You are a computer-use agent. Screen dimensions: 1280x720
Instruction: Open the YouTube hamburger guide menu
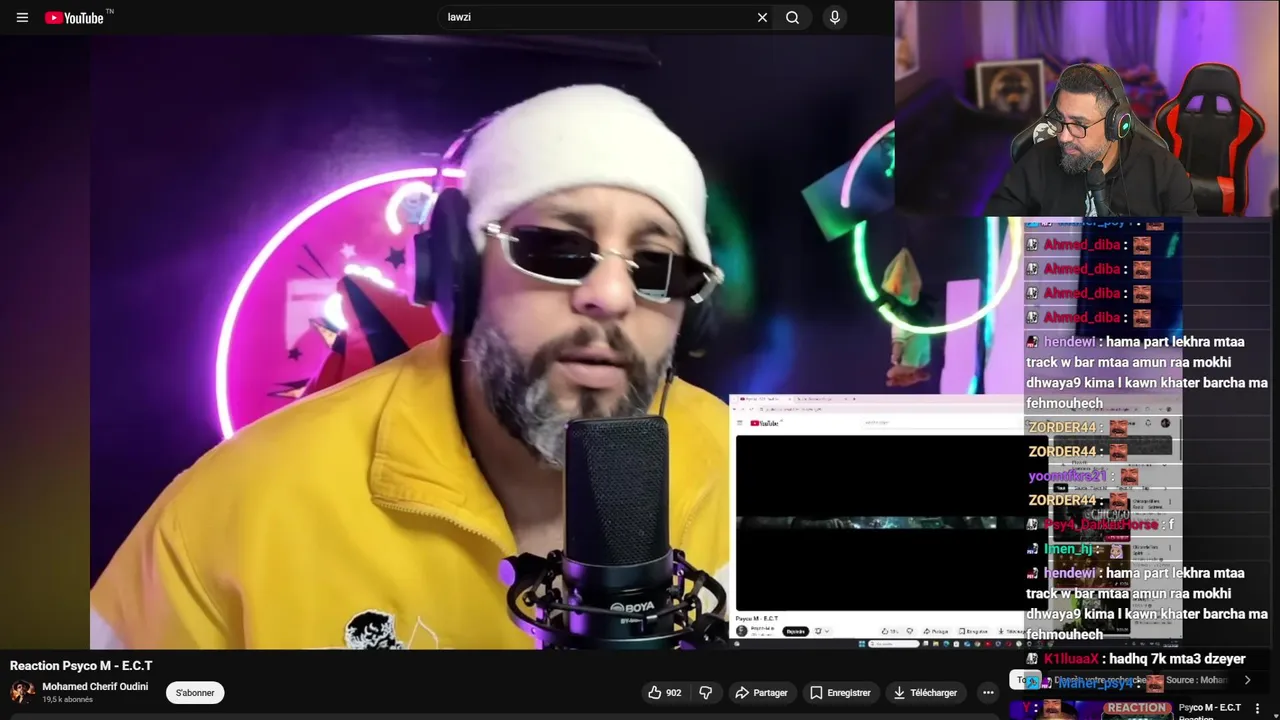coord(22,17)
